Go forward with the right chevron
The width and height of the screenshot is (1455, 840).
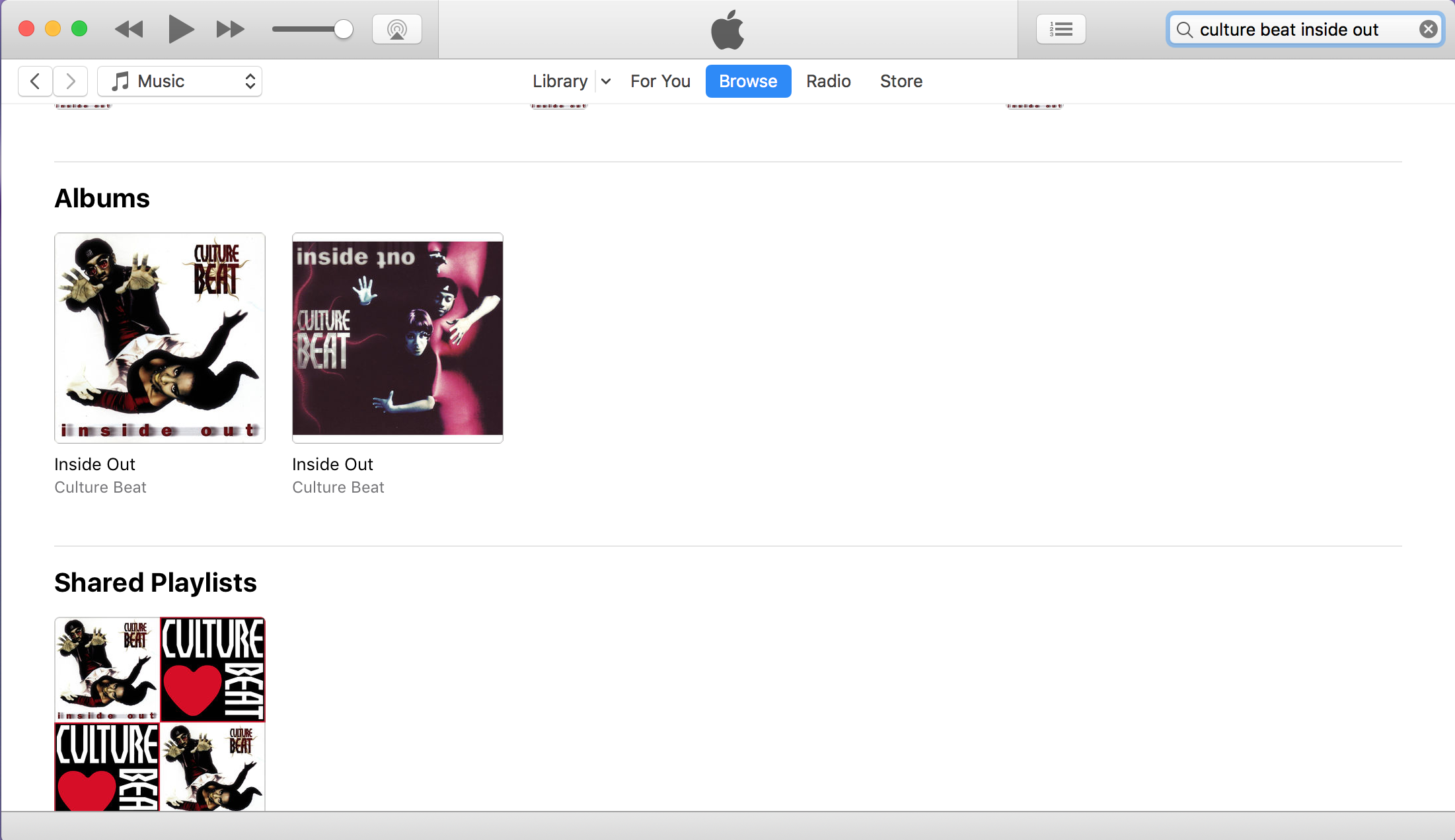(x=71, y=81)
